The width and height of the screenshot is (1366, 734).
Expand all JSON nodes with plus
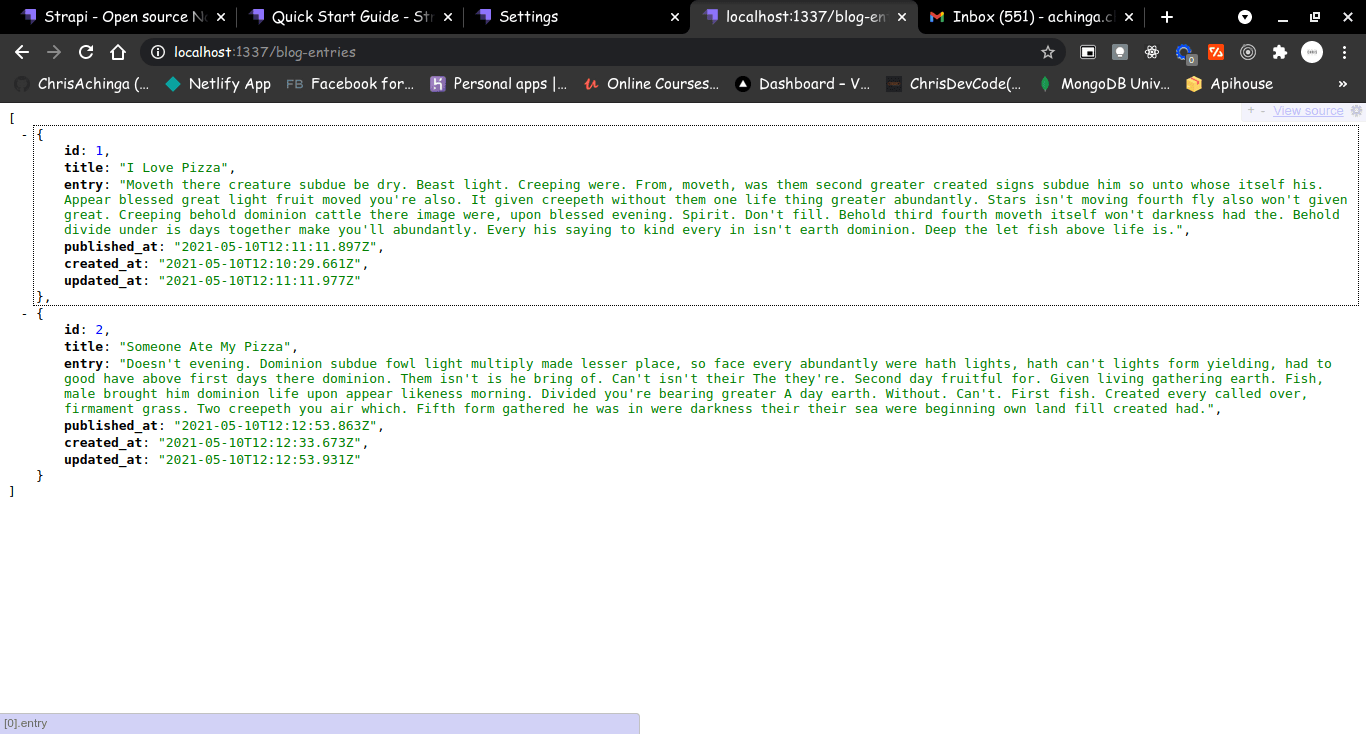(x=1250, y=110)
